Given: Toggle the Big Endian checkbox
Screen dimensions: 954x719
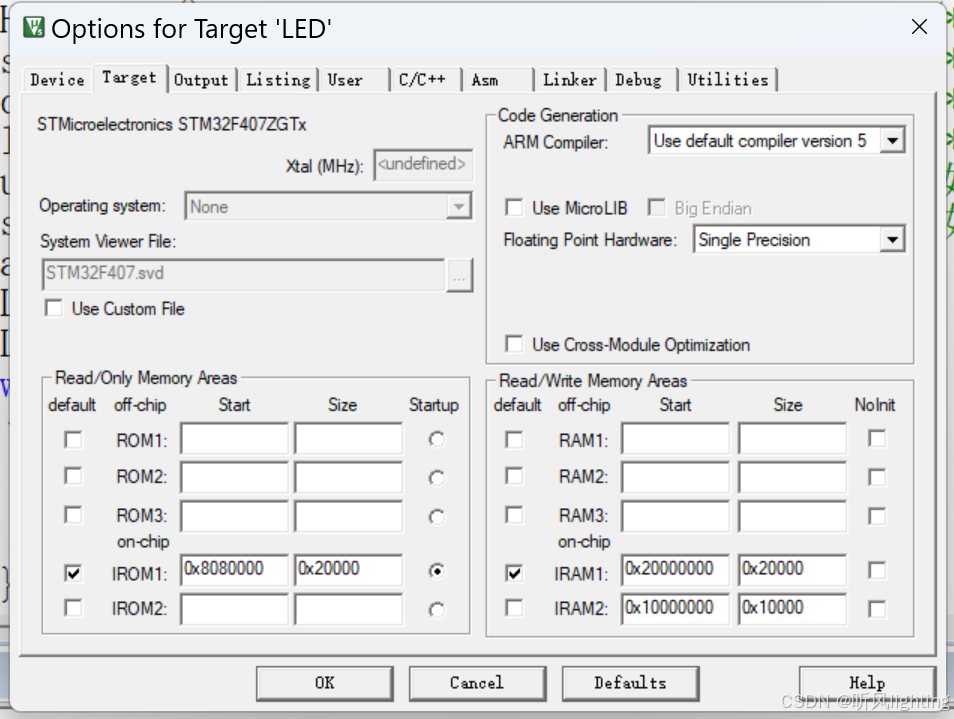Looking at the screenshot, I should click(656, 208).
